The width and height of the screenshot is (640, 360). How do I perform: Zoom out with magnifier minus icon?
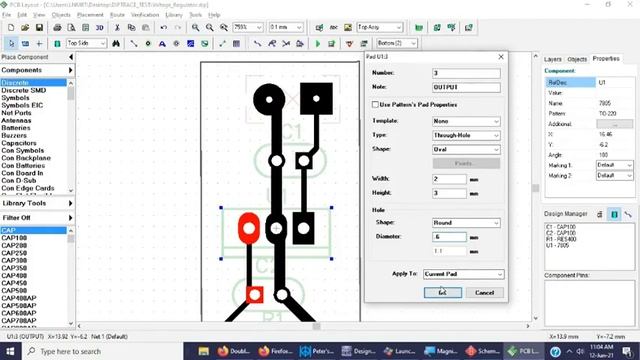coord(209,27)
